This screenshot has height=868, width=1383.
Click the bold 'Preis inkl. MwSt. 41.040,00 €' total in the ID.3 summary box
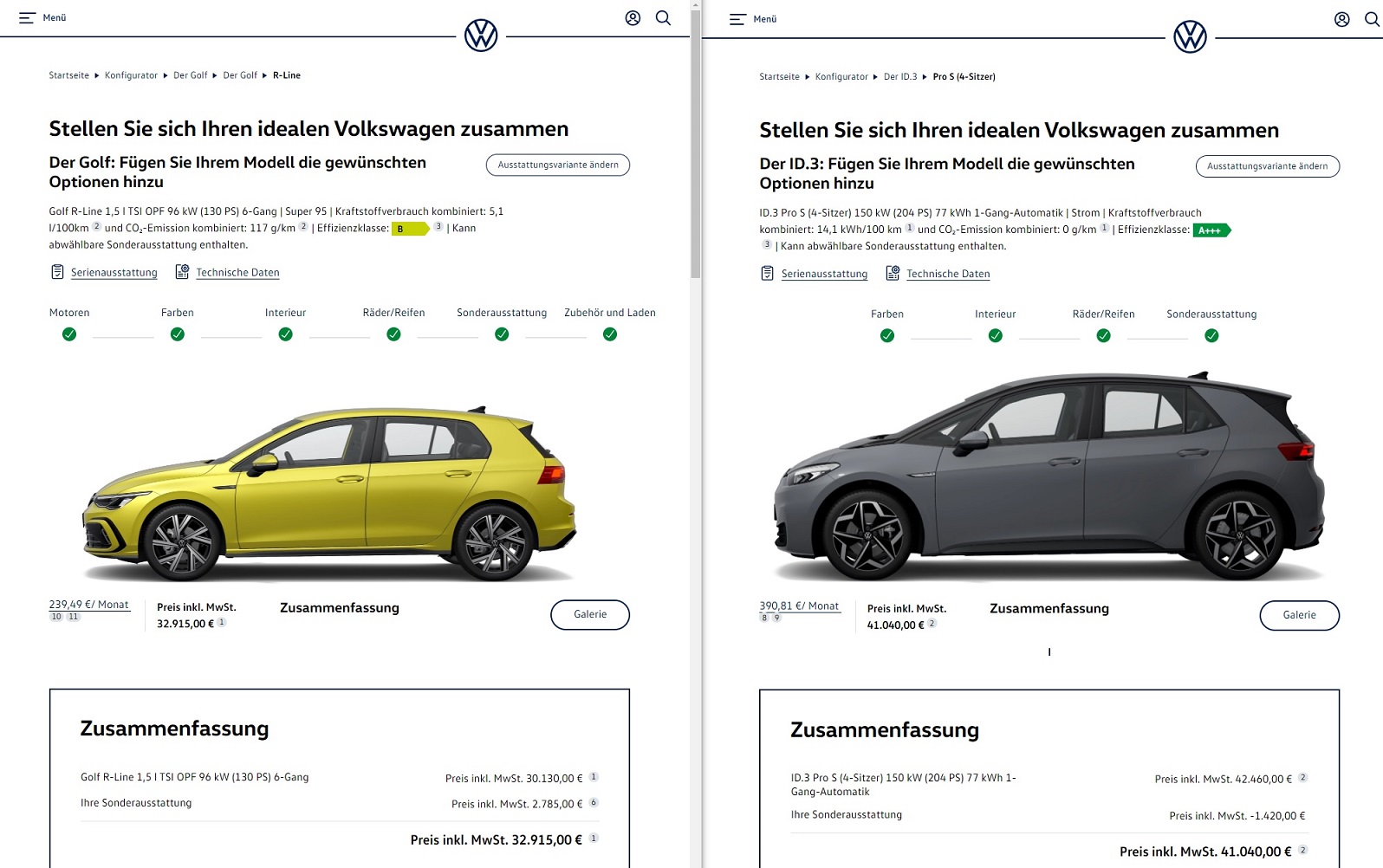1205,852
